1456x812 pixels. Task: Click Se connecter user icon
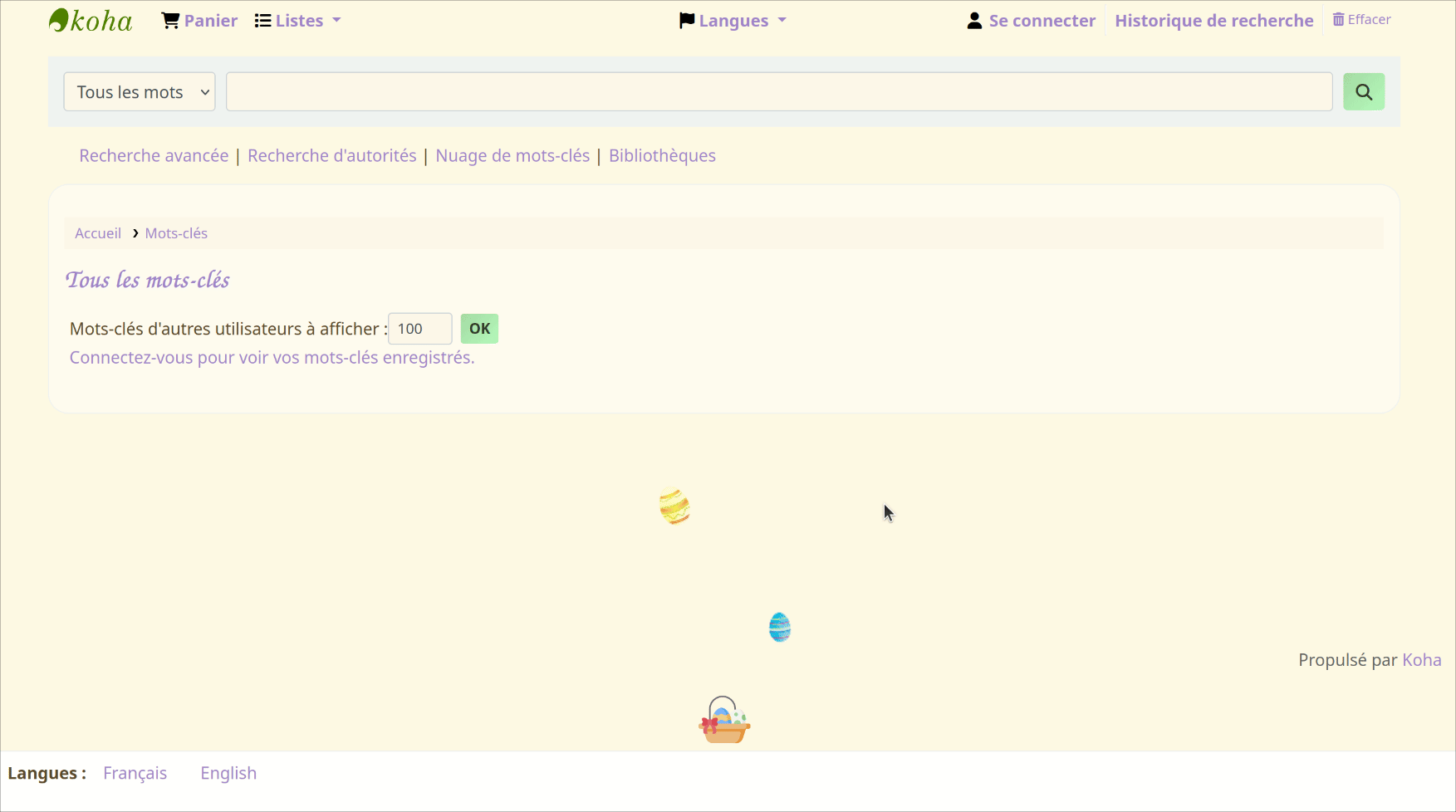tap(974, 21)
